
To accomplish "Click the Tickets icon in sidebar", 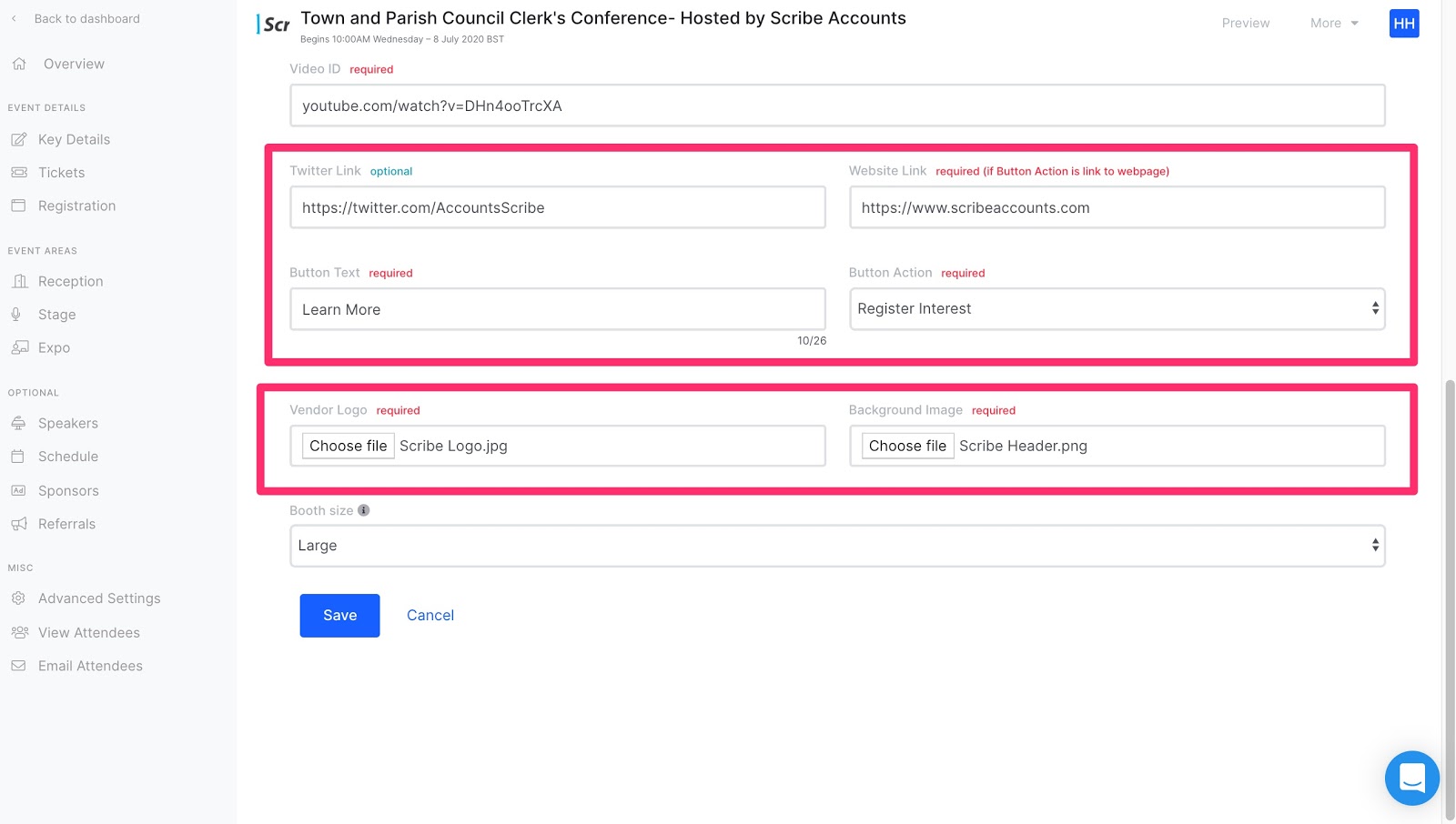I will coord(19,172).
